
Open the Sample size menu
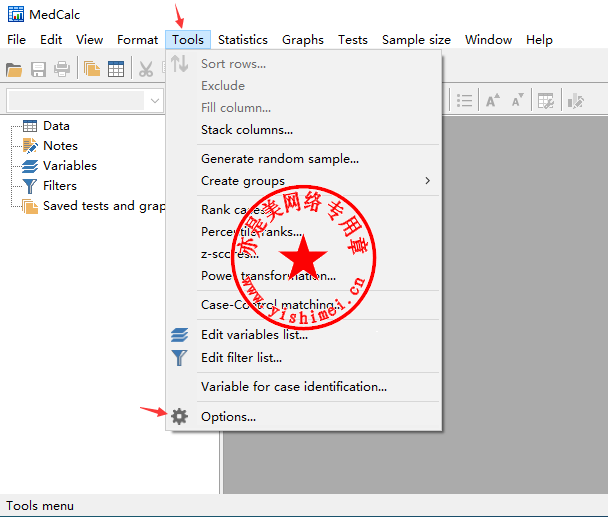416,40
